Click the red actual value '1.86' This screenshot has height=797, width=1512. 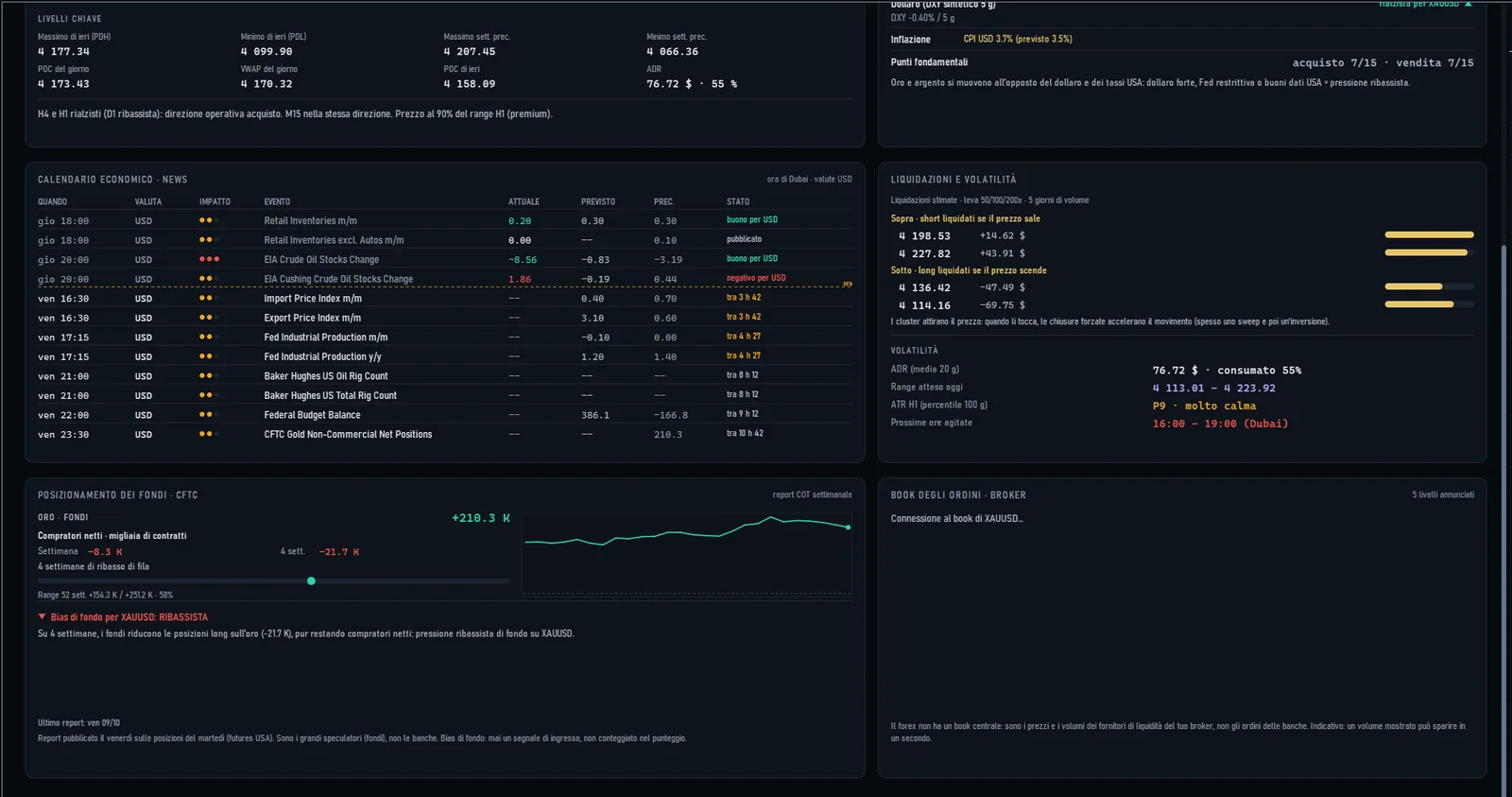click(x=520, y=280)
